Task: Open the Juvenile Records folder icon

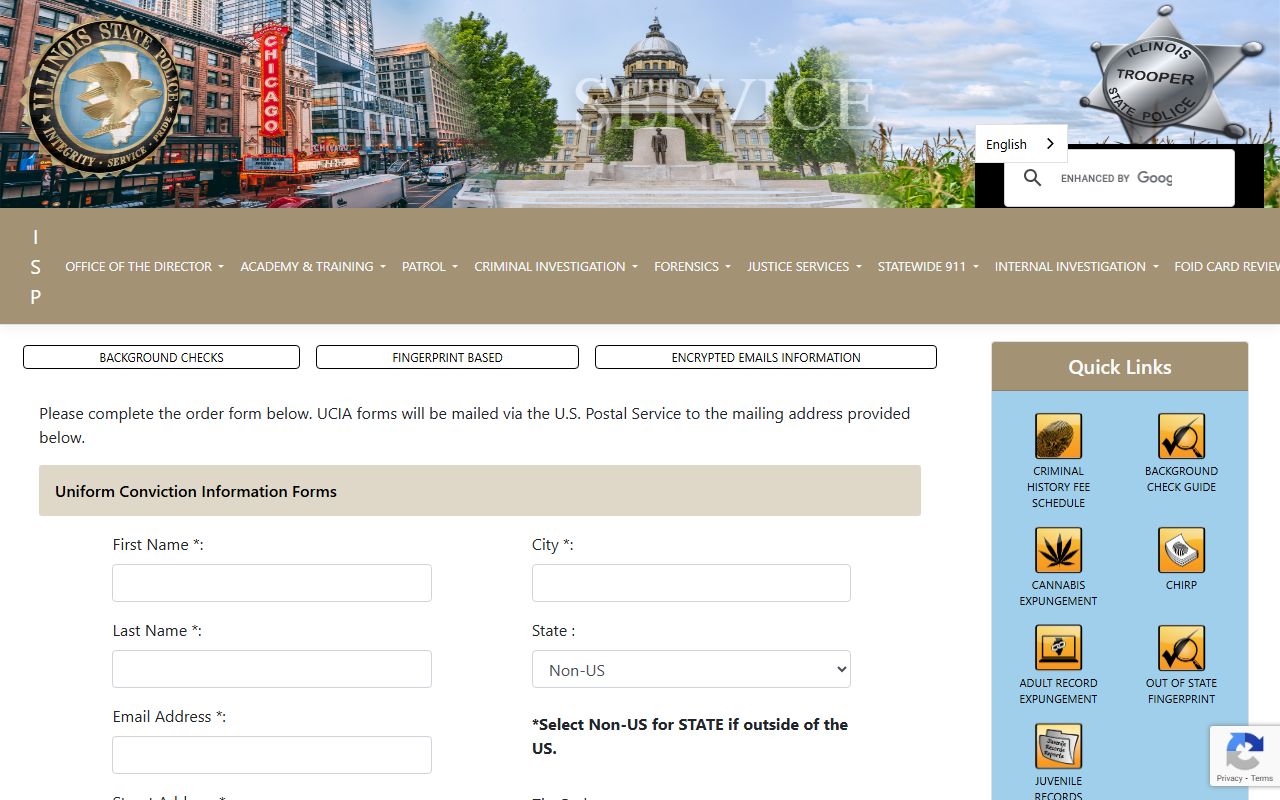Action: click(1058, 746)
